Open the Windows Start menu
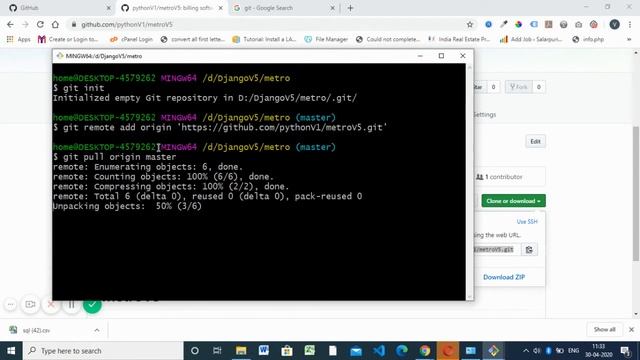This screenshot has width=640, height=360. [11, 351]
